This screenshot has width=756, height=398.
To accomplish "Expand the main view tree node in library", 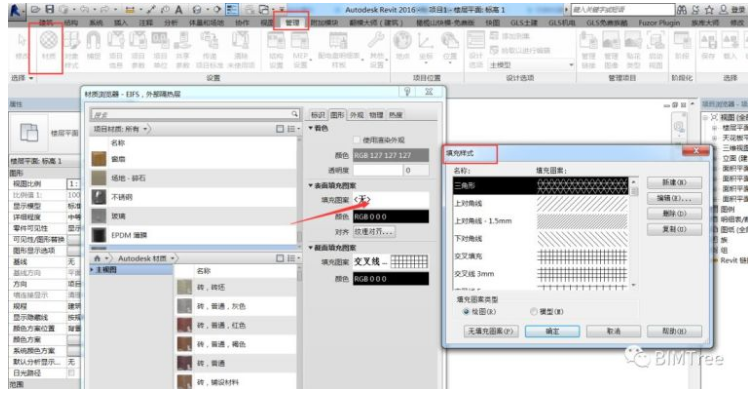I will [92, 270].
